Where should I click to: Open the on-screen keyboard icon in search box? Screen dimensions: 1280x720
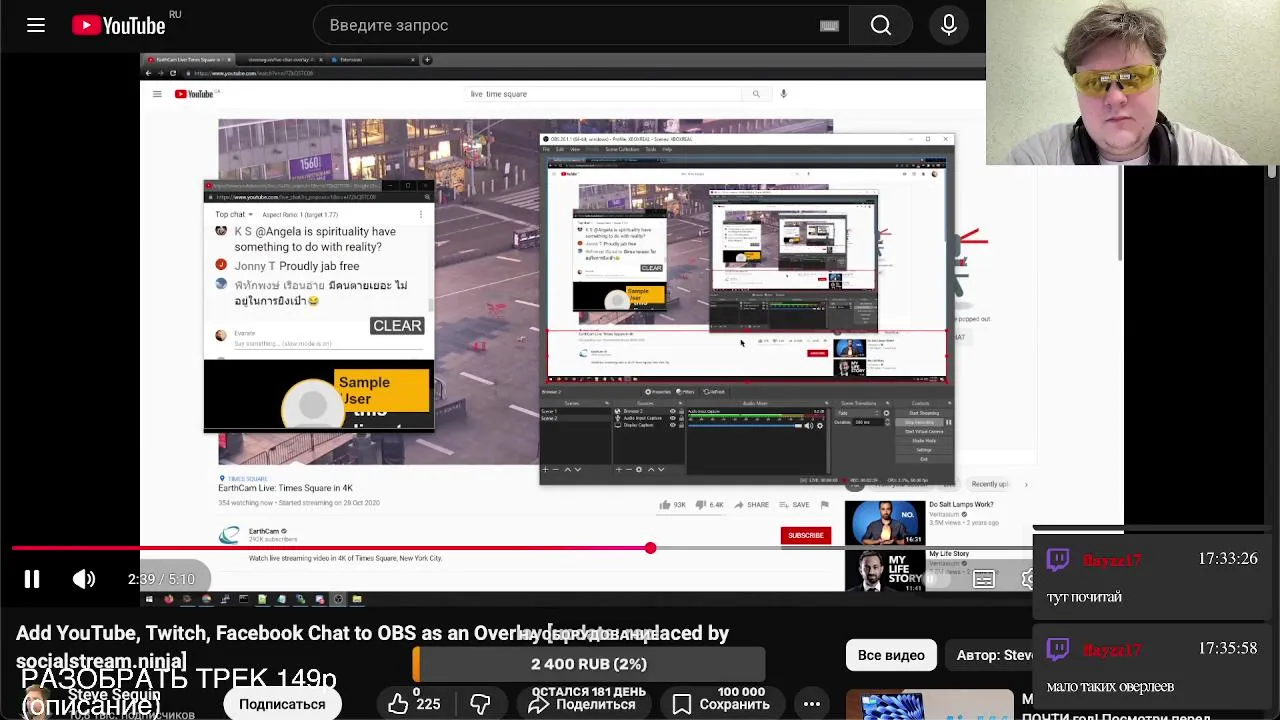(x=829, y=25)
